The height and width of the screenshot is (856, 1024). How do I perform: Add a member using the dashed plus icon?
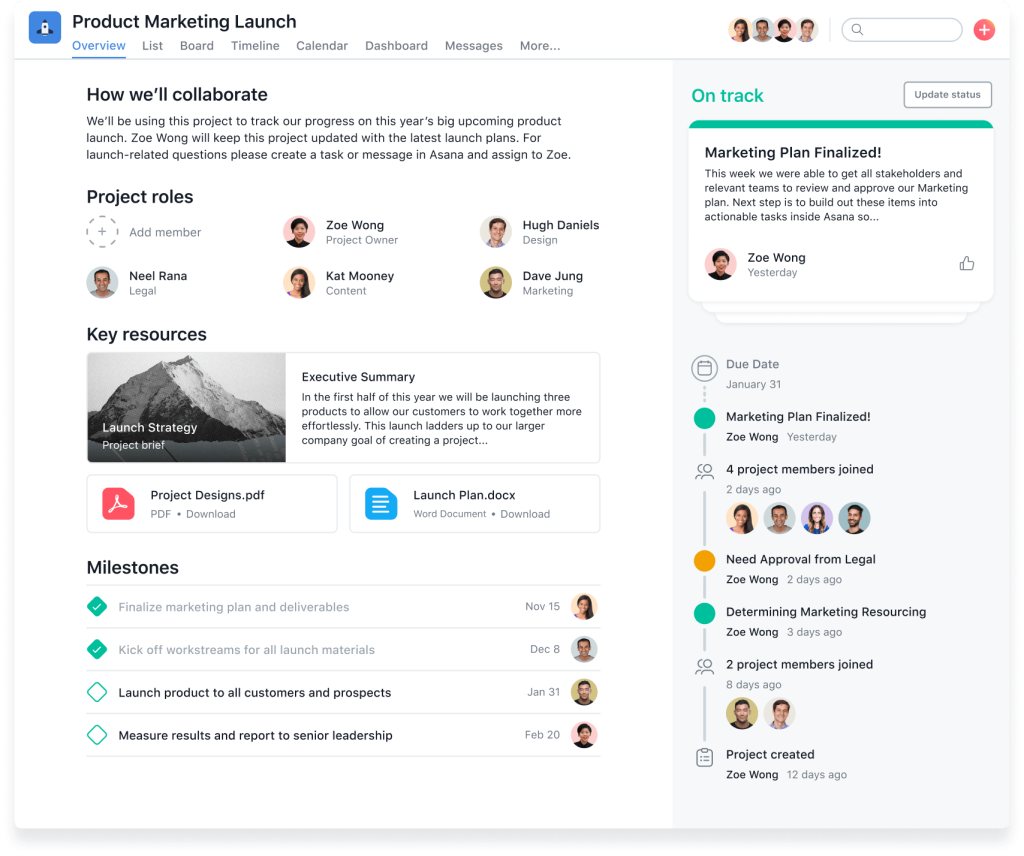coord(102,231)
